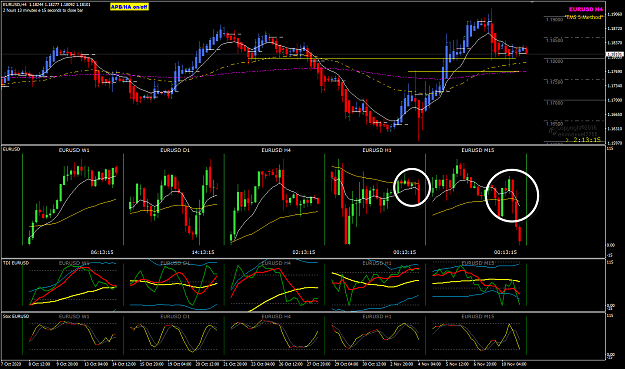Click the TDI panel EURUSD W1 title
The image size is (625, 369).
[74, 263]
